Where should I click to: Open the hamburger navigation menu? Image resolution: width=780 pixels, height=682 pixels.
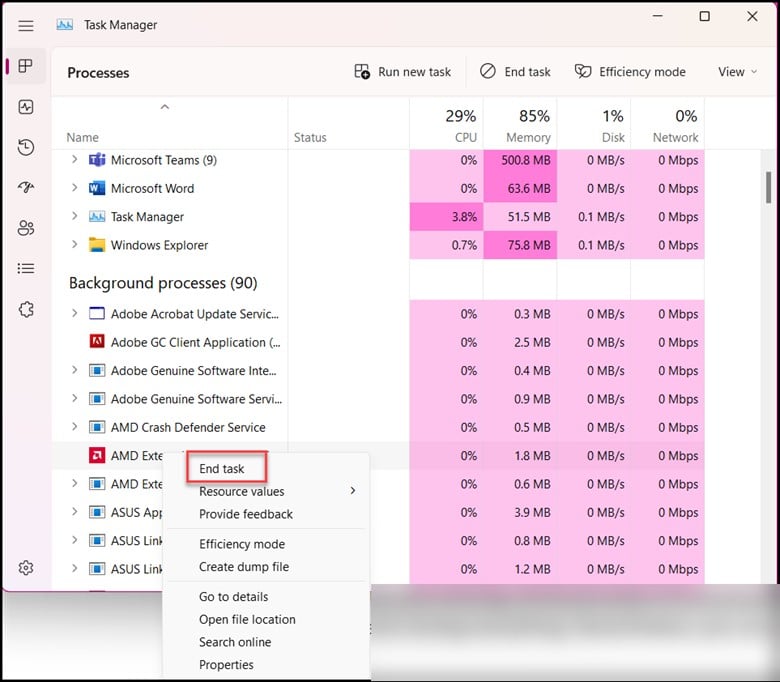[x=26, y=25]
